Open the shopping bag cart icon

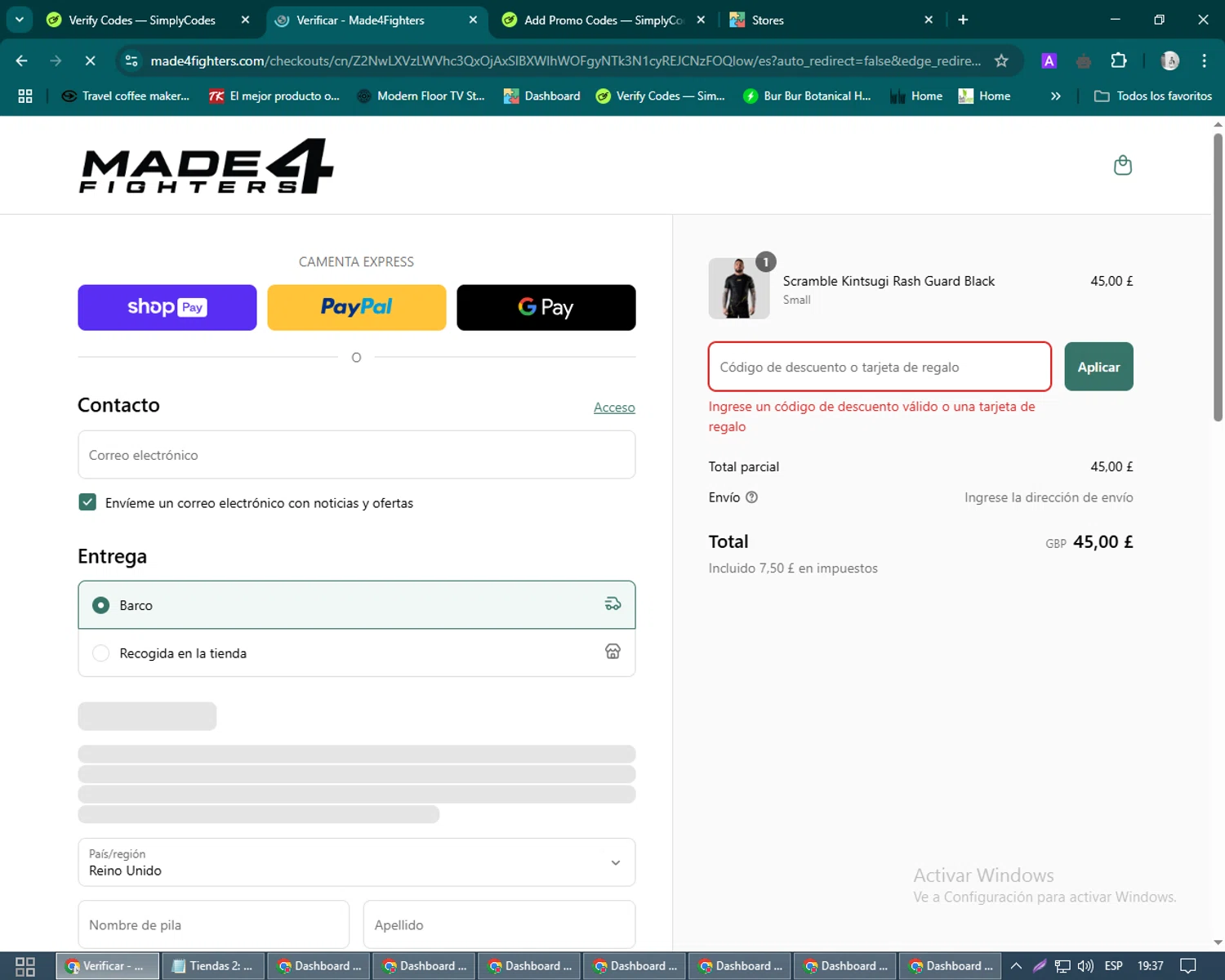point(1123,165)
